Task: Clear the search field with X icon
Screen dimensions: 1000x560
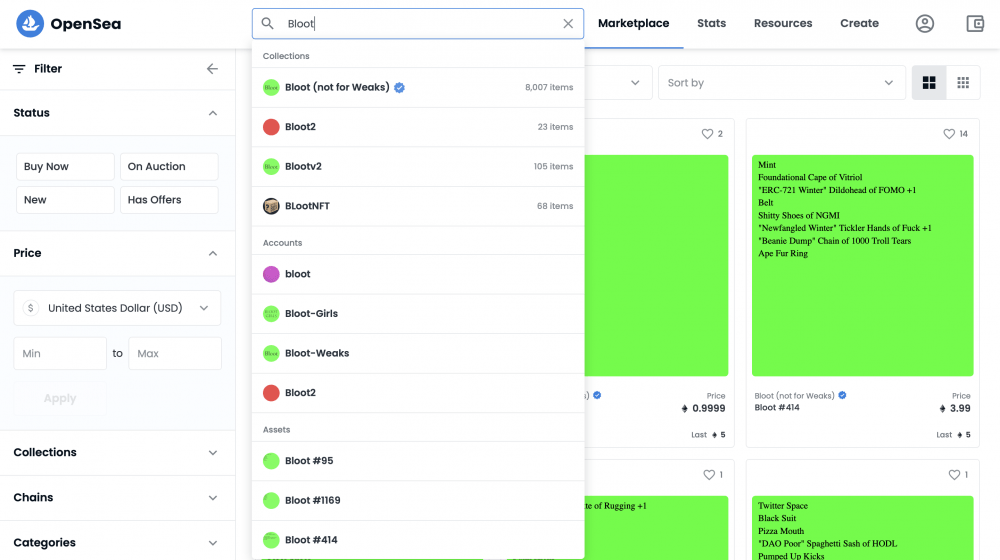Action: (x=568, y=24)
